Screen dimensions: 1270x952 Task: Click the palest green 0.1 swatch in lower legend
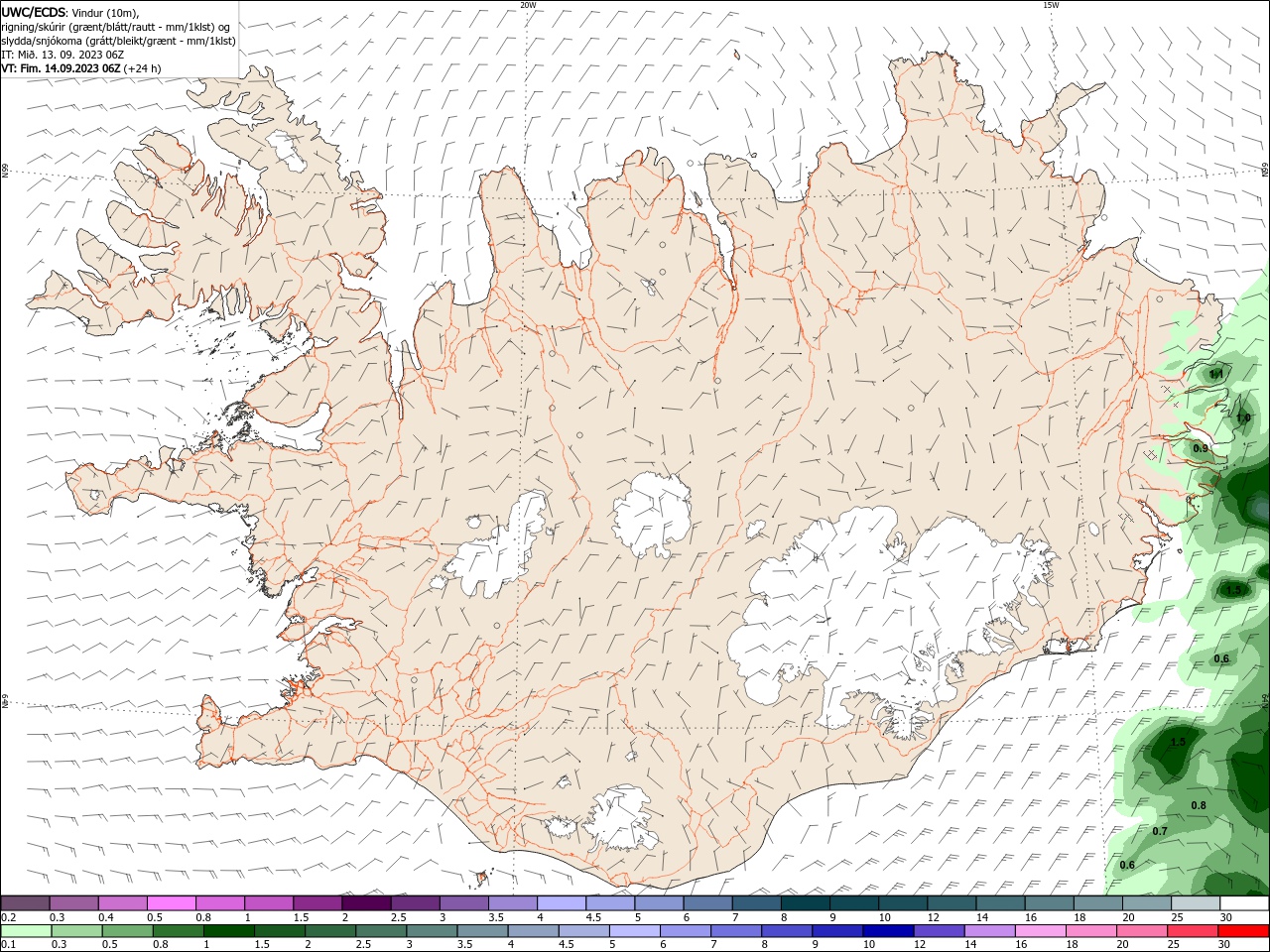[x=26, y=931]
